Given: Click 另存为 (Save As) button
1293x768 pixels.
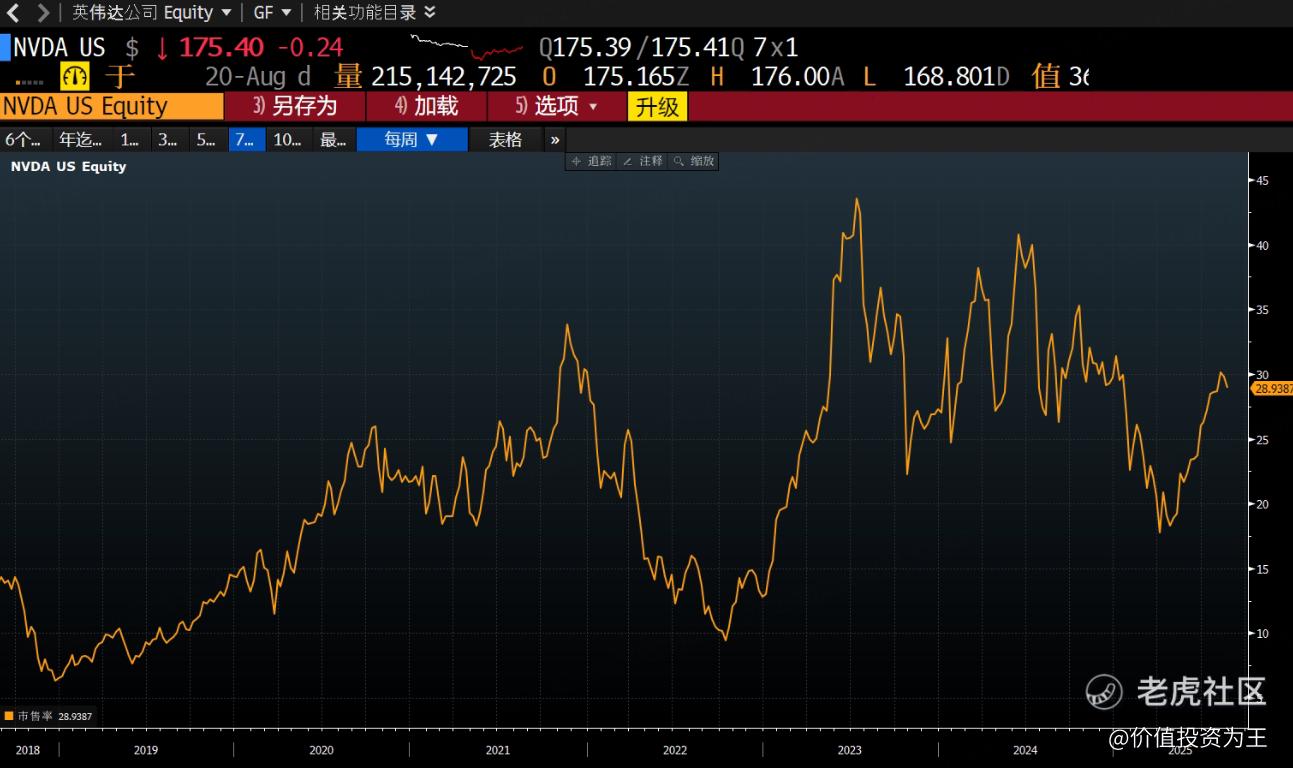Looking at the screenshot, I should 295,106.
